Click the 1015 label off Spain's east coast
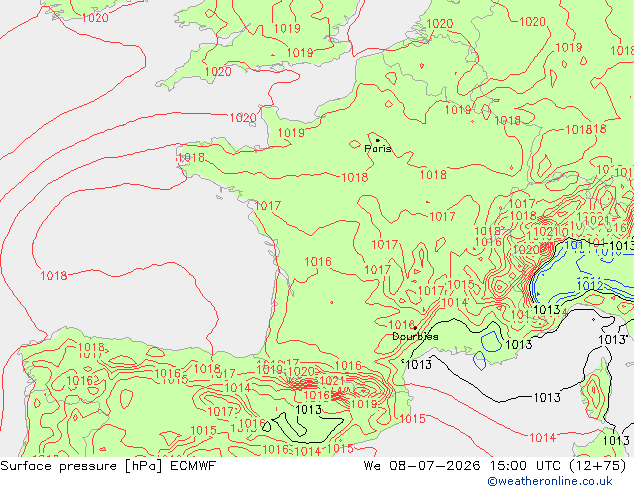This screenshot has width=634, height=490. (412, 418)
